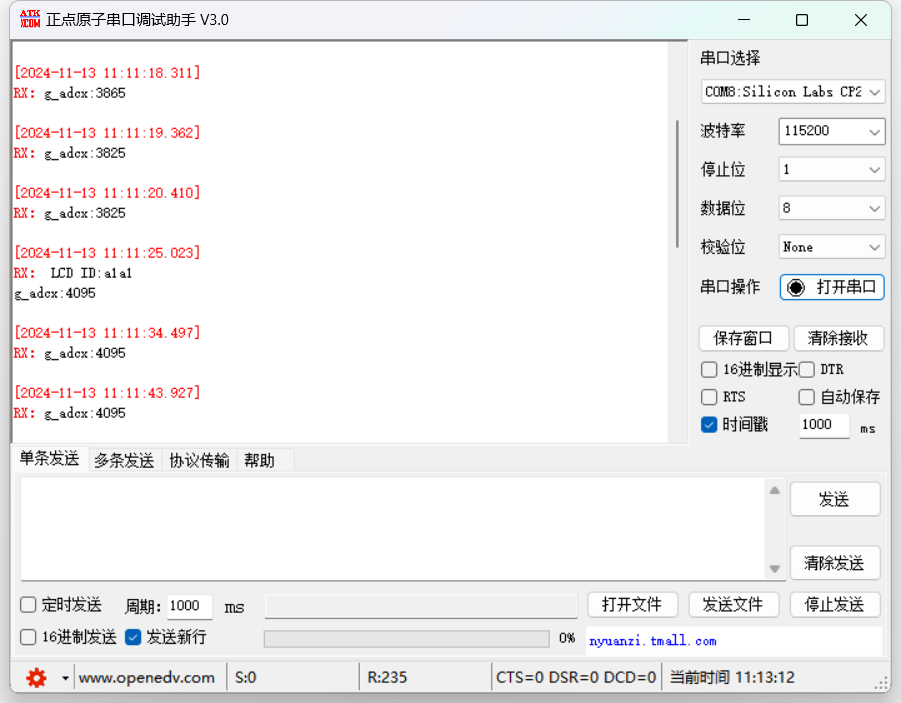Switch to the 多条发送 tab
The height and width of the screenshot is (703, 901).
(124, 460)
